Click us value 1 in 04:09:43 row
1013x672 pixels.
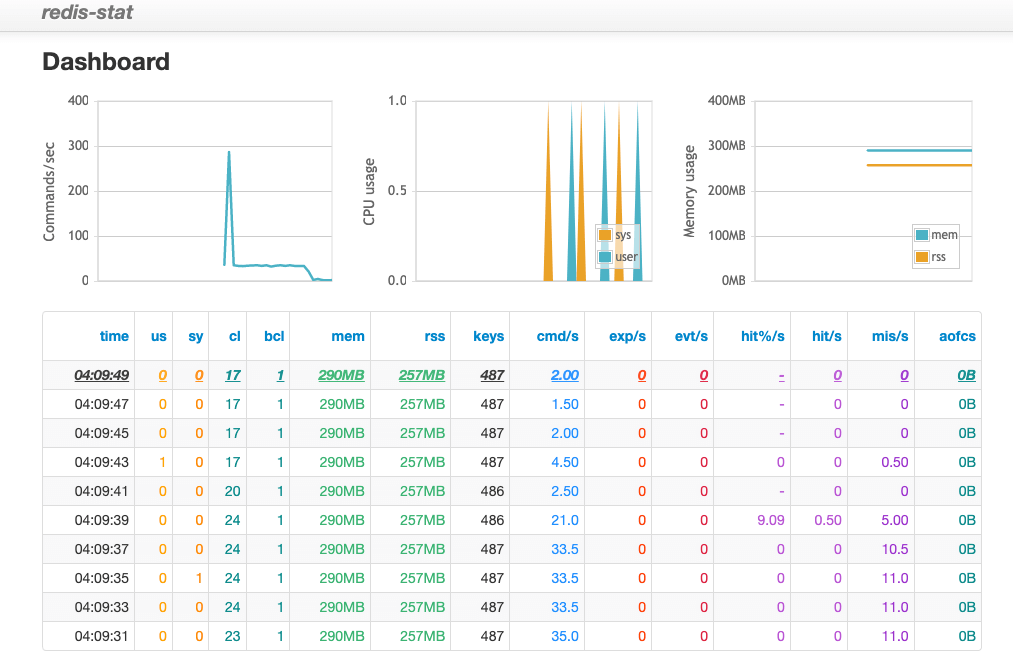(x=163, y=463)
